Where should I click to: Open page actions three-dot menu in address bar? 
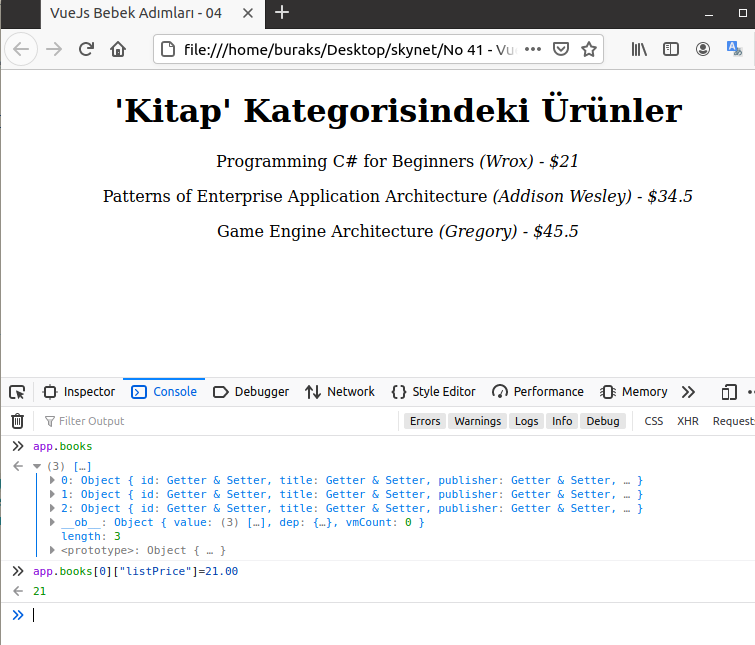pos(533,49)
